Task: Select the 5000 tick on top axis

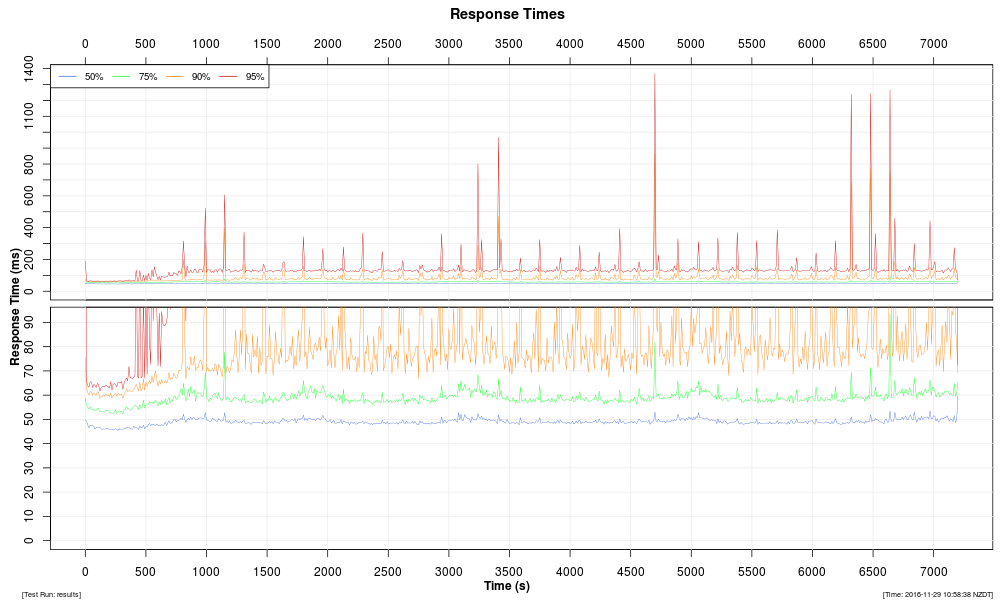Action: pyautogui.click(x=691, y=44)
